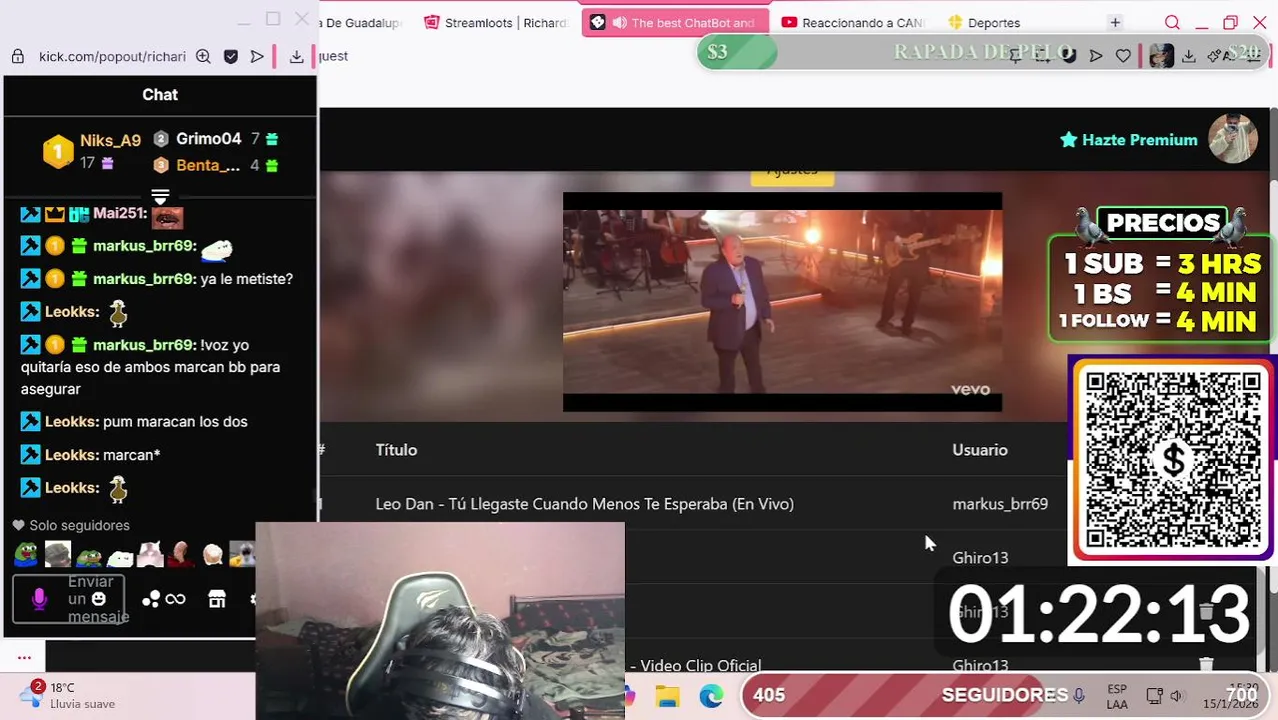
Task: Open the emoji picker in chat input
Action: (x=98, y=599)
